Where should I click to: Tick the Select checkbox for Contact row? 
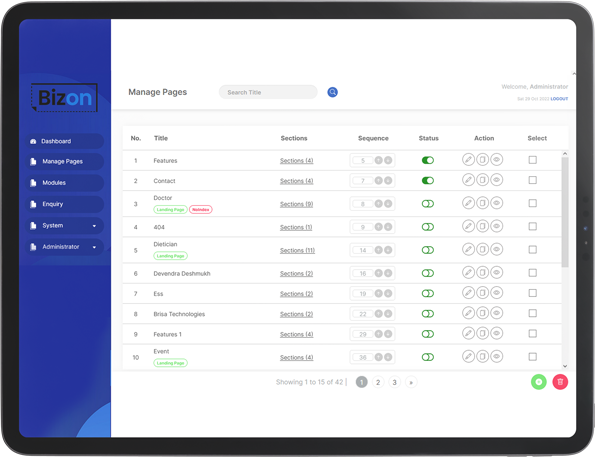pyautogui.click(x=533, y=180)
